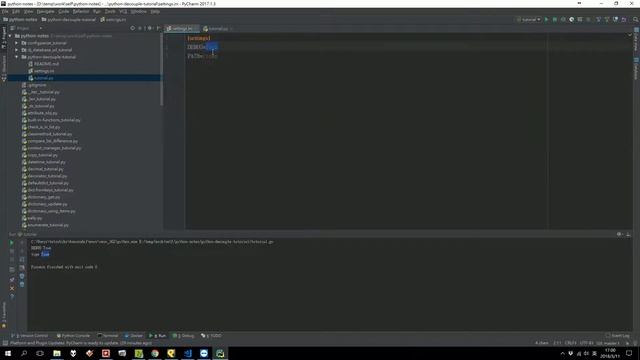
Task: Open Run panel help question mark icon
Action: point(12,297)
